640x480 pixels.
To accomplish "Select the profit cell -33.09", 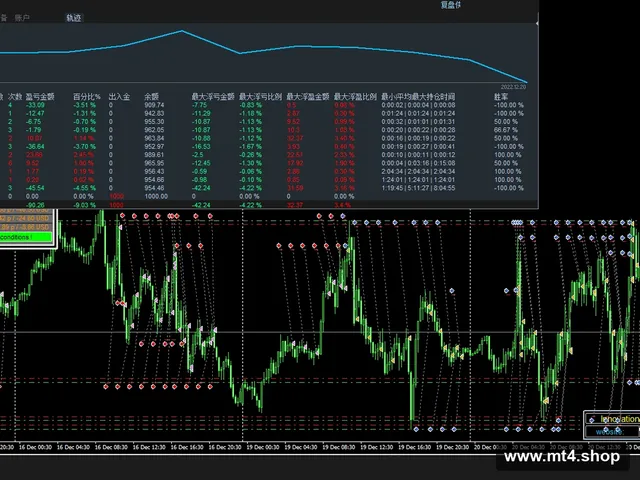I will 35,105.
